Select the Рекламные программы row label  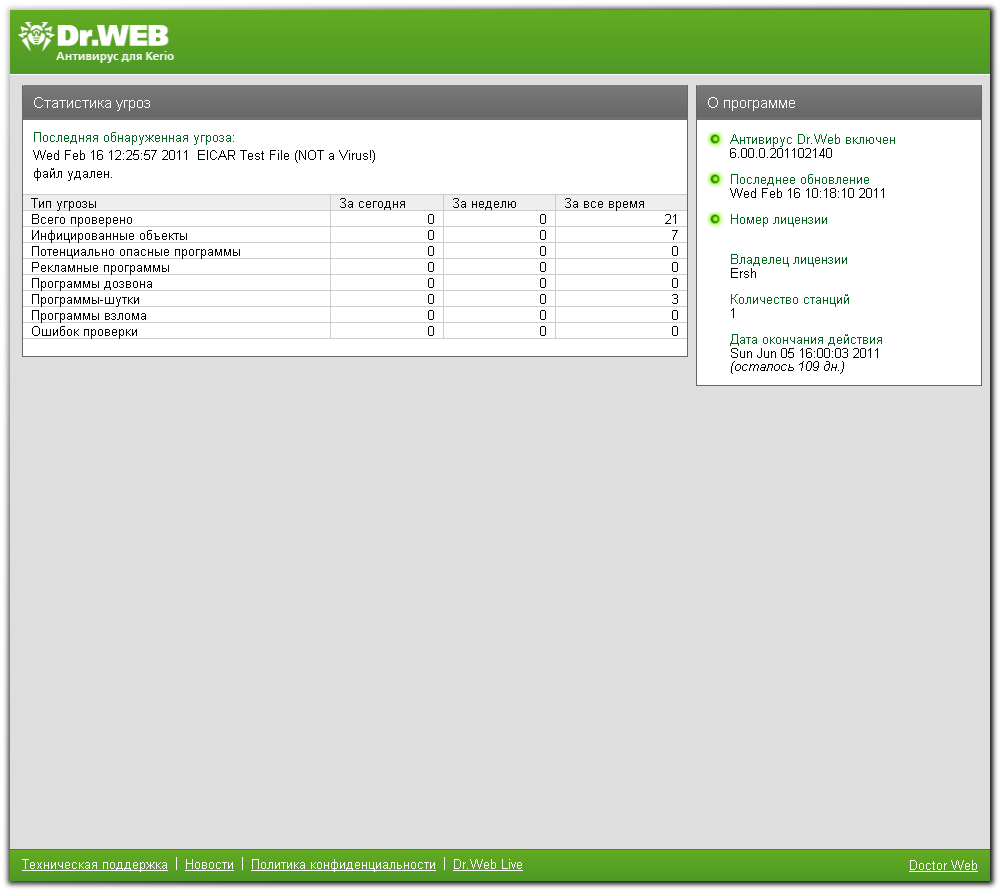pos(100,267)
